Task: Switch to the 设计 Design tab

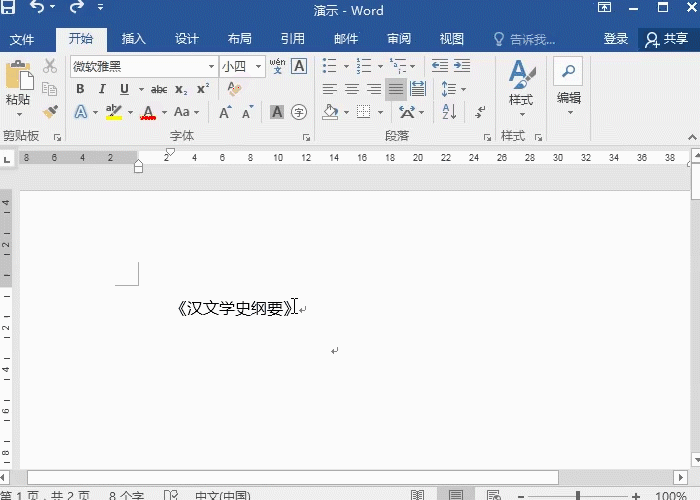Action: tap(187, 39)
